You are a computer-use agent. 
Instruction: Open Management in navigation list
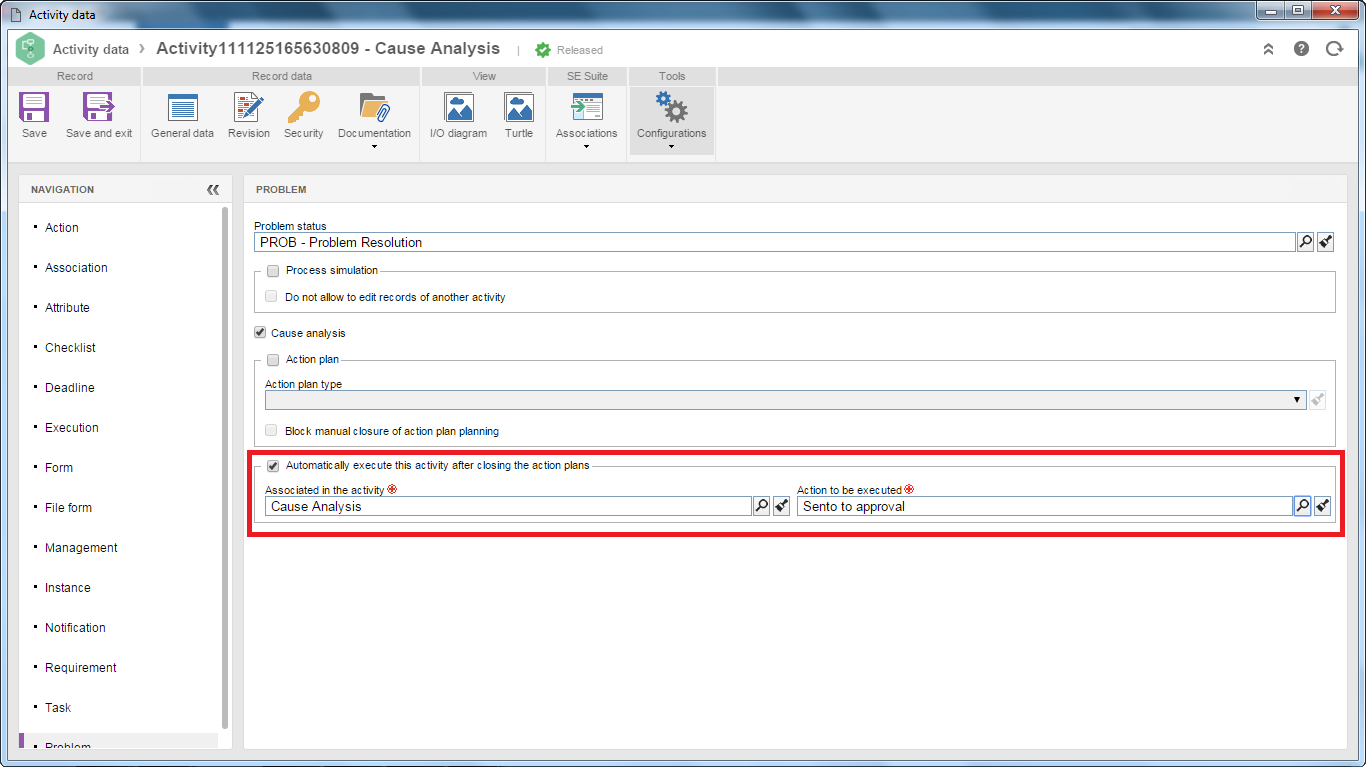[x=81, y=548]
